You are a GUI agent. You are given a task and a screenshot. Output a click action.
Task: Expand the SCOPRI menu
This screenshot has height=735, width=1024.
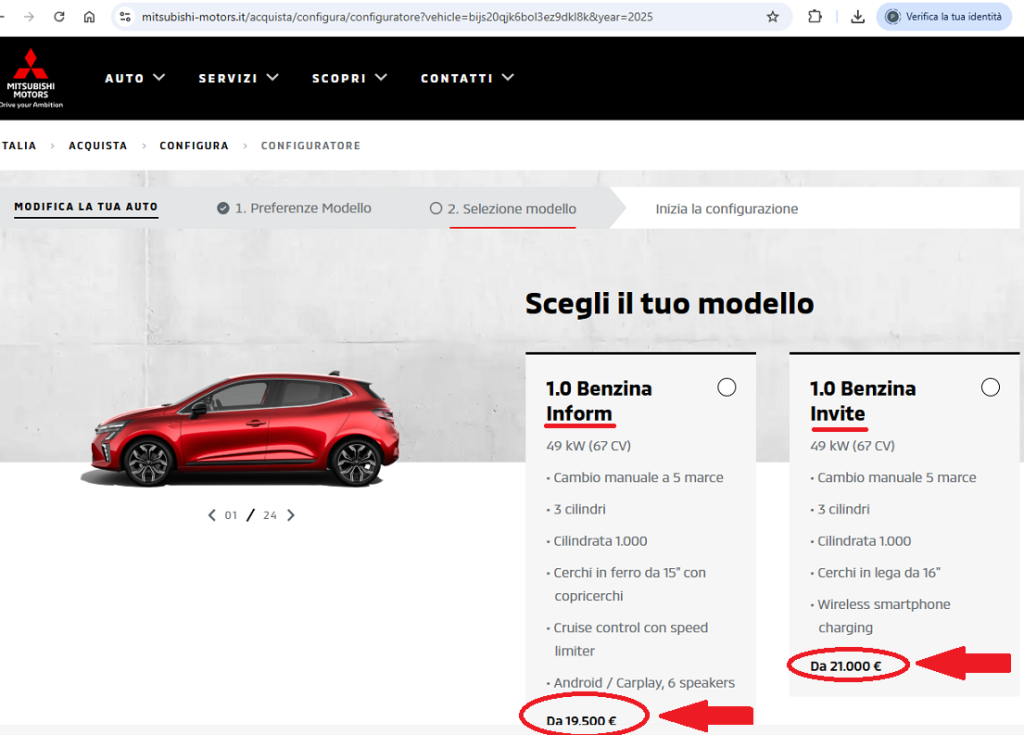coord(349,78)
